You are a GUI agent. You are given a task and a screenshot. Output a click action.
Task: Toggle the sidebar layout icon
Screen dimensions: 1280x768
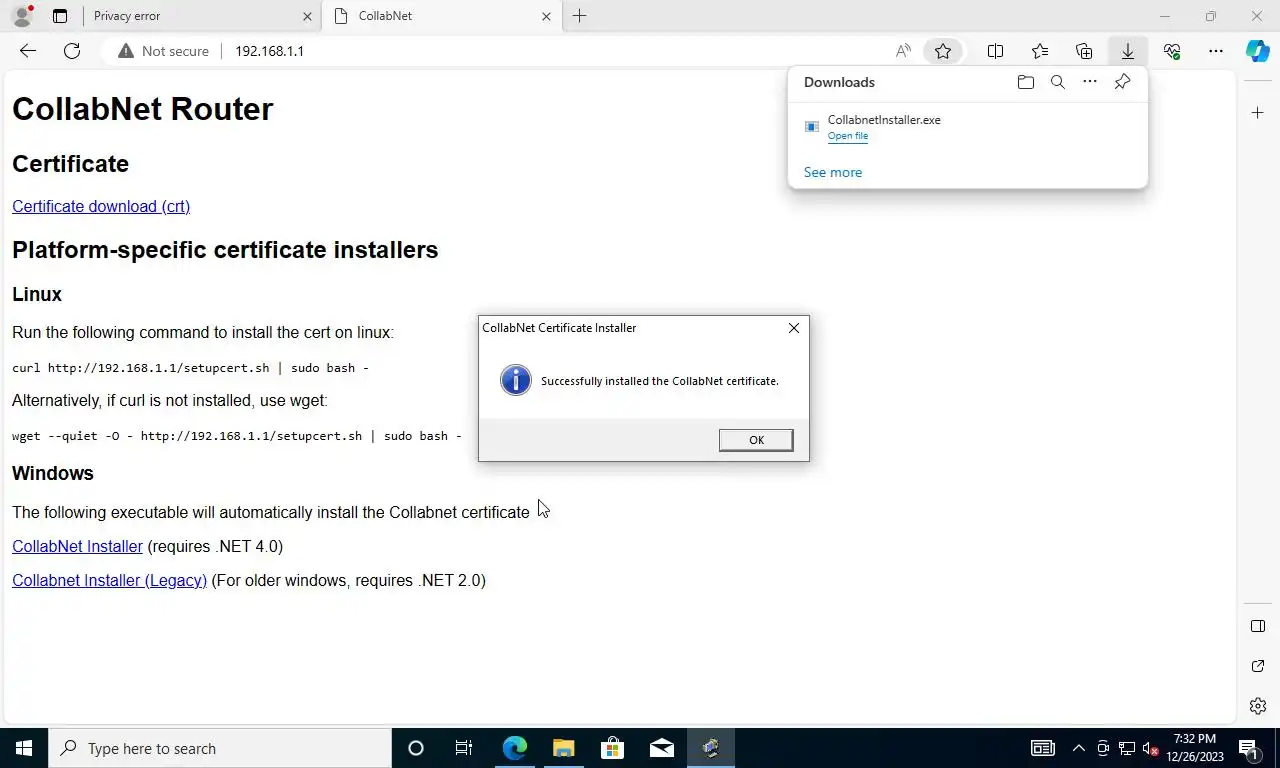coord(1258,626)
